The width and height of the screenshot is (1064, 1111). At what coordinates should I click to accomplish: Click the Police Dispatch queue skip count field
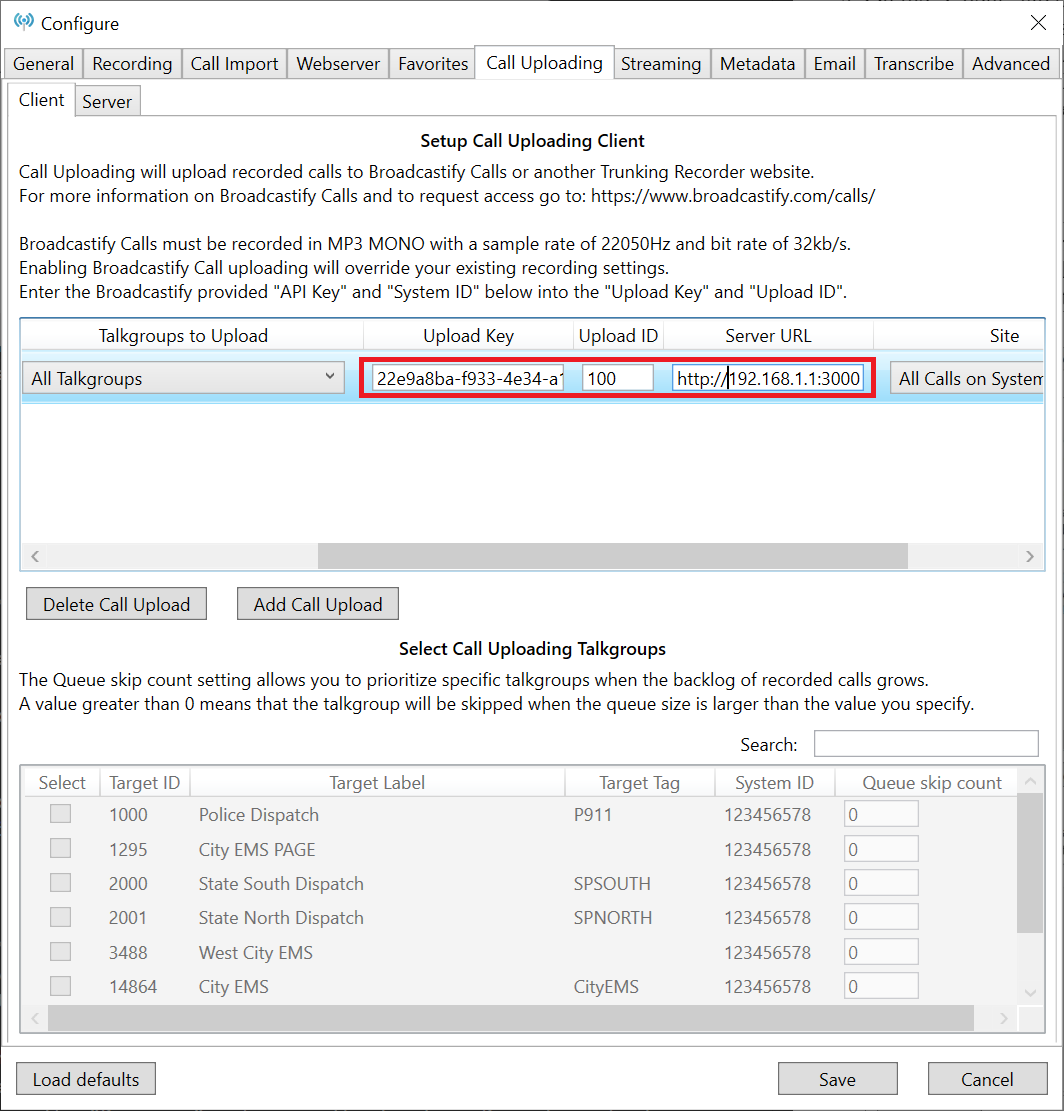(881, 814)
